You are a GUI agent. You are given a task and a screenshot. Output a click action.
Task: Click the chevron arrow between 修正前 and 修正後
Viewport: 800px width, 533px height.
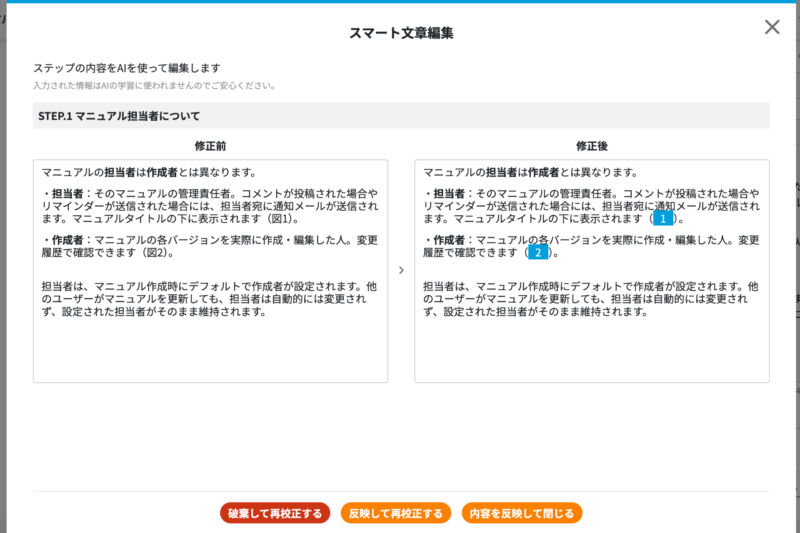coord(401,270)
